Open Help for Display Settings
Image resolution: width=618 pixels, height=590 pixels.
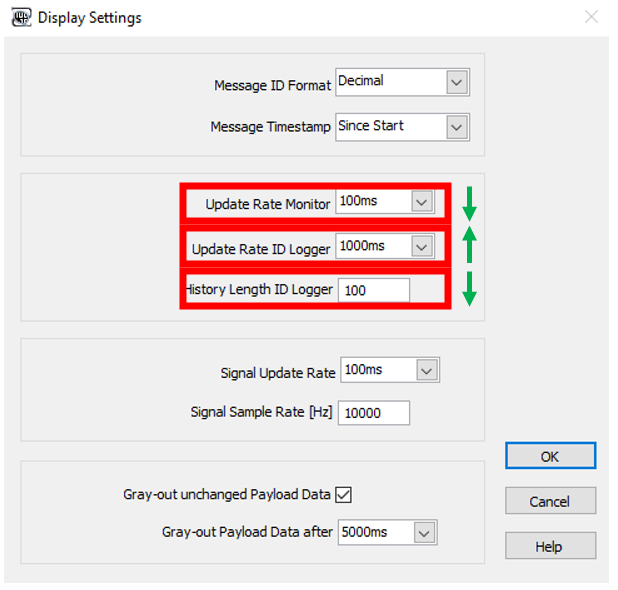tap(551, 546)
